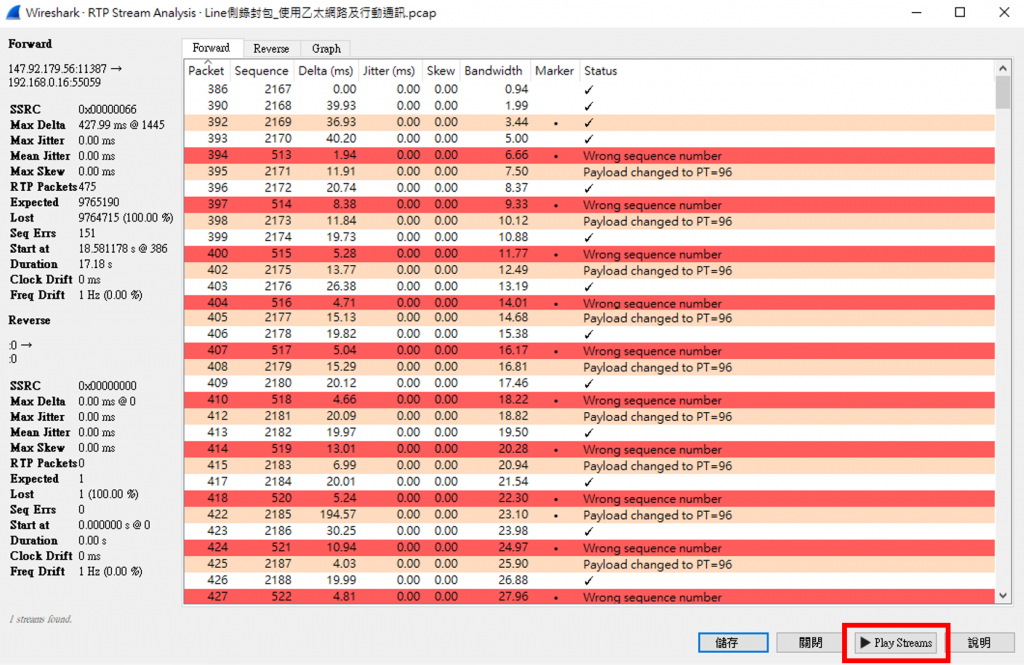Select packet 399 row
1024x665 pixels.
coord(589,237)
